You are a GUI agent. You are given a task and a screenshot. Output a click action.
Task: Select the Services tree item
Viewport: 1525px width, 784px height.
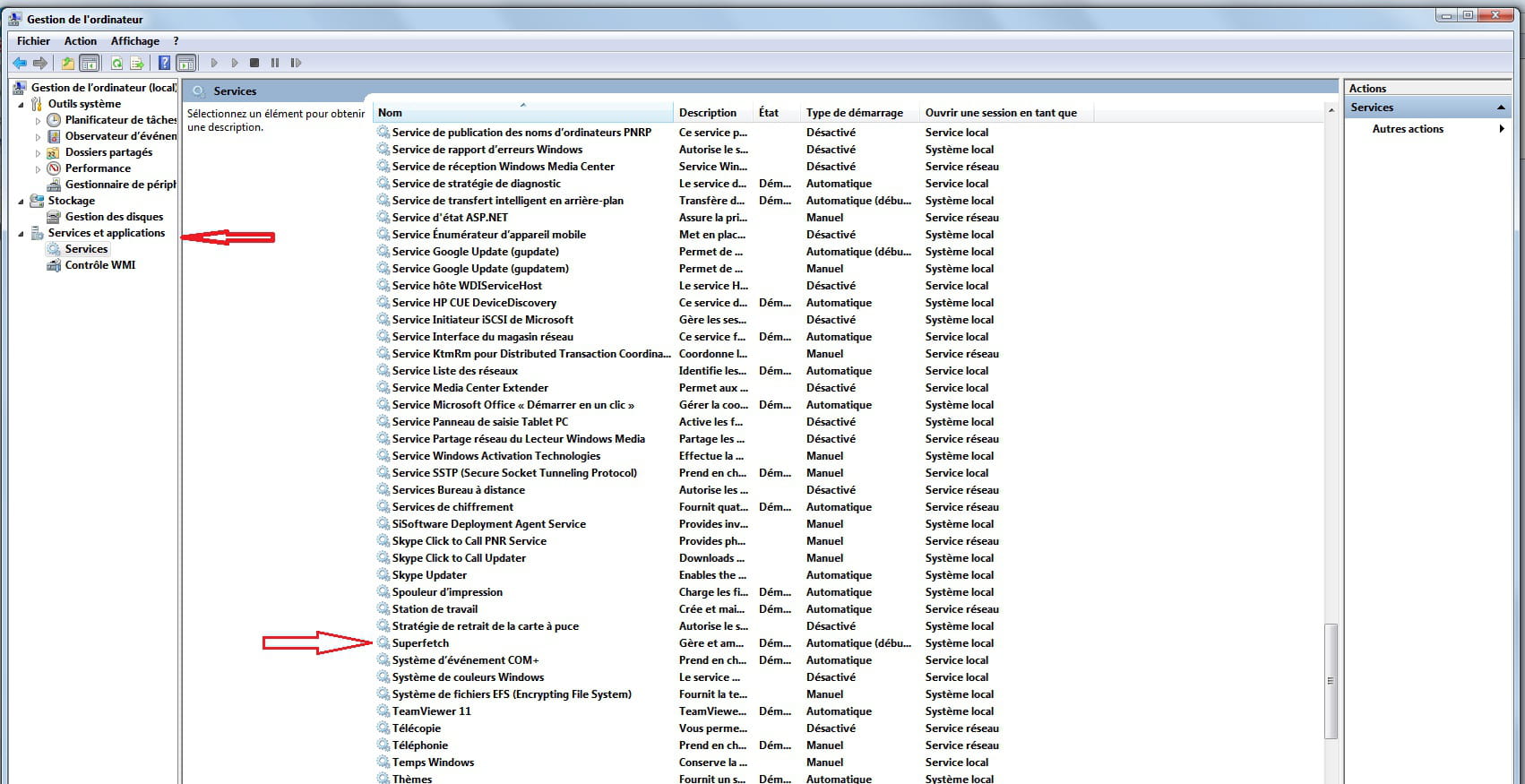tap(86, 249)
